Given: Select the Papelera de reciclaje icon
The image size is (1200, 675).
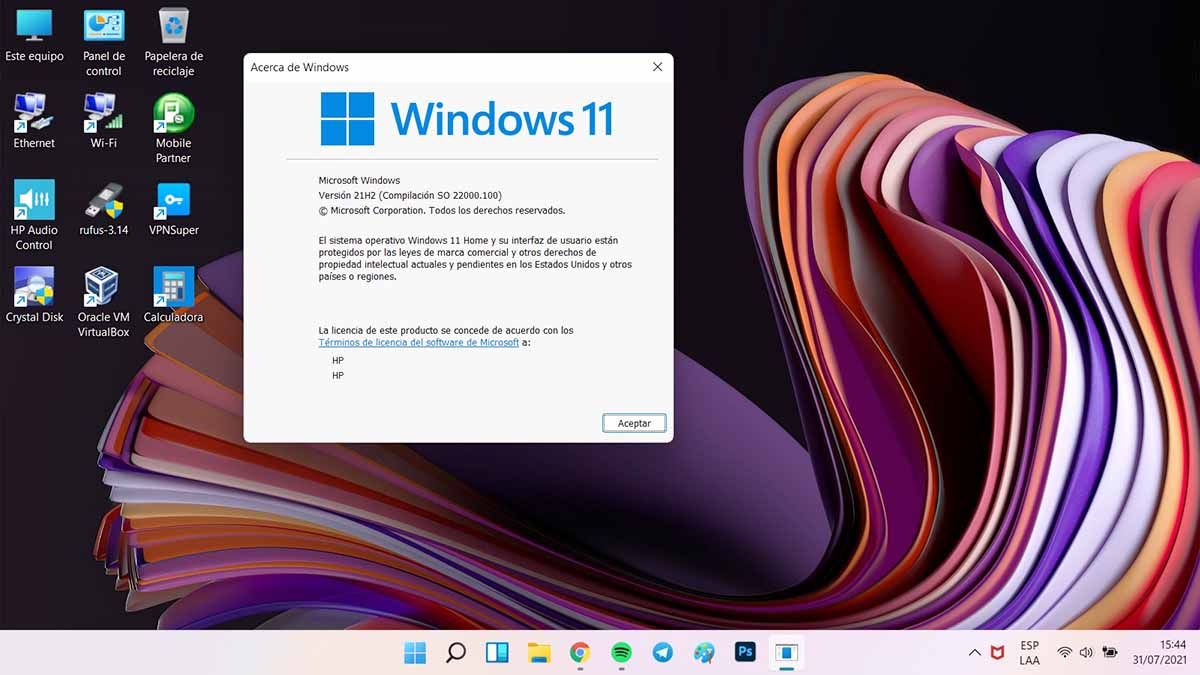Looking at the screenshot, I should click(174, 43).
